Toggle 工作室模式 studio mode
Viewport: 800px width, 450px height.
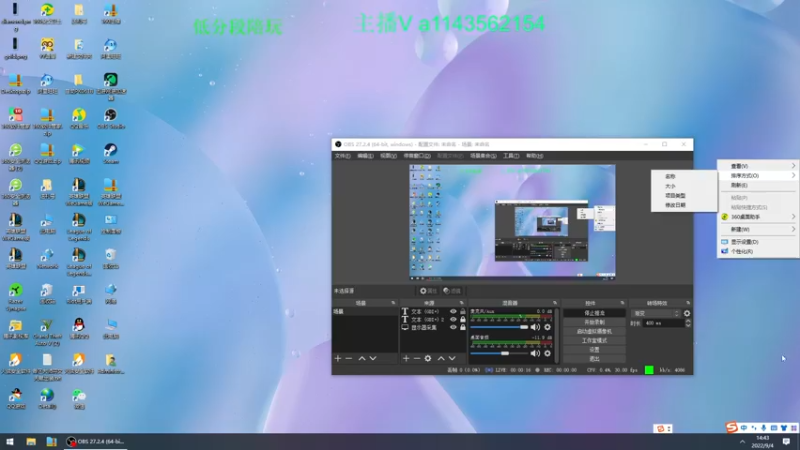point(594,340)
